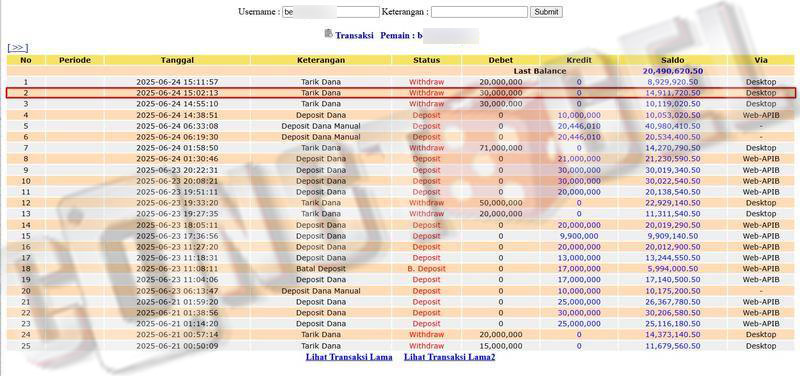Screen dimensions: 800x376
Task: Open the Lihat Transaksi Lama link
Action: pos(349,357)
